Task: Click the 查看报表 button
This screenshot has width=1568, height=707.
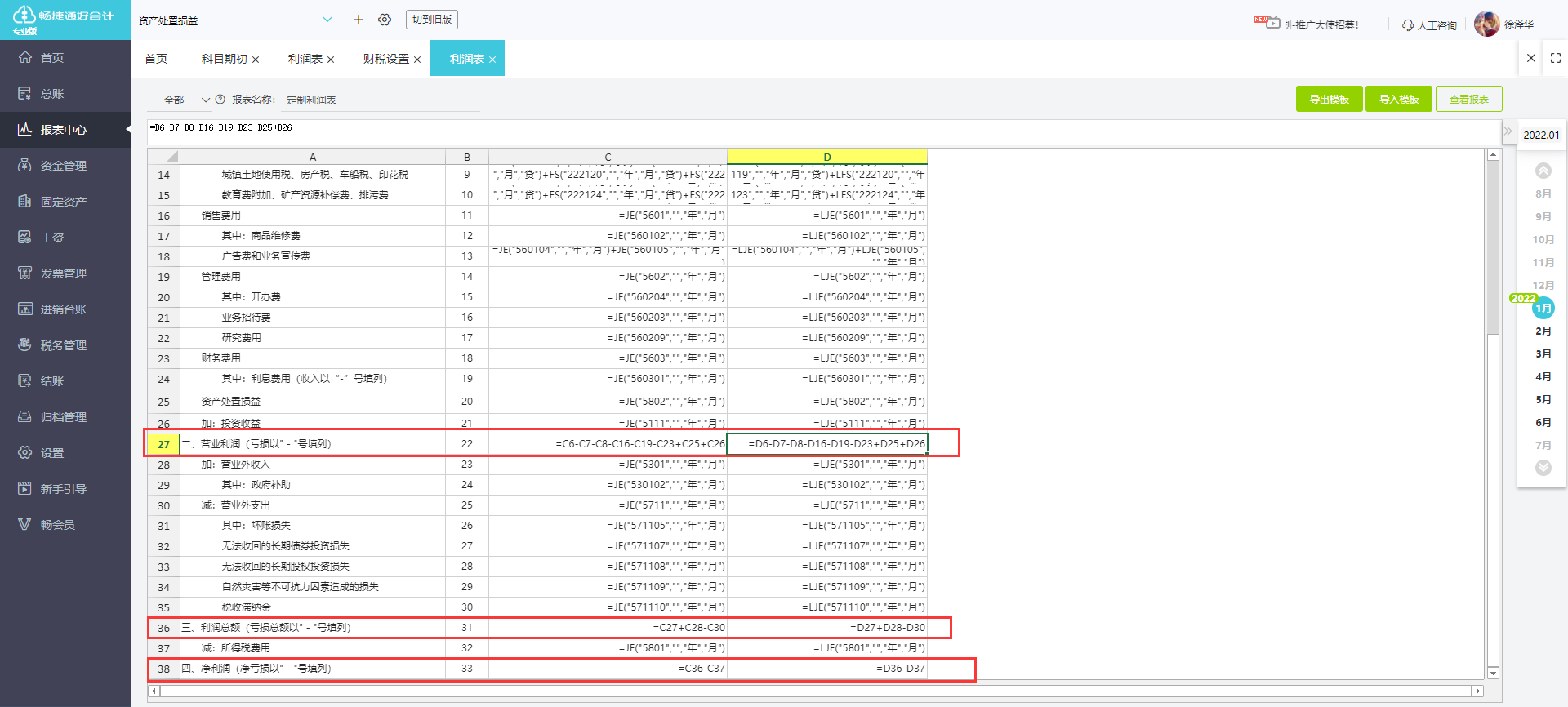Action: (1468, 100)
